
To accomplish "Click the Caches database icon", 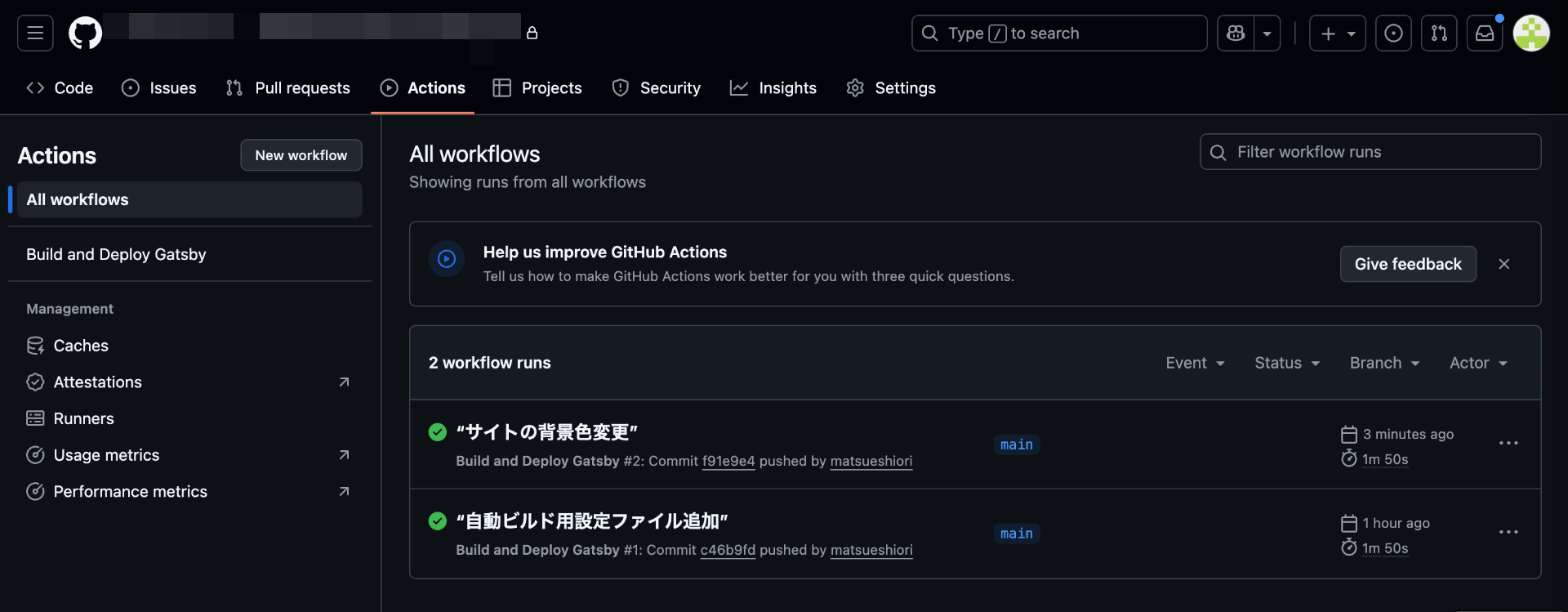I will 35,346.
